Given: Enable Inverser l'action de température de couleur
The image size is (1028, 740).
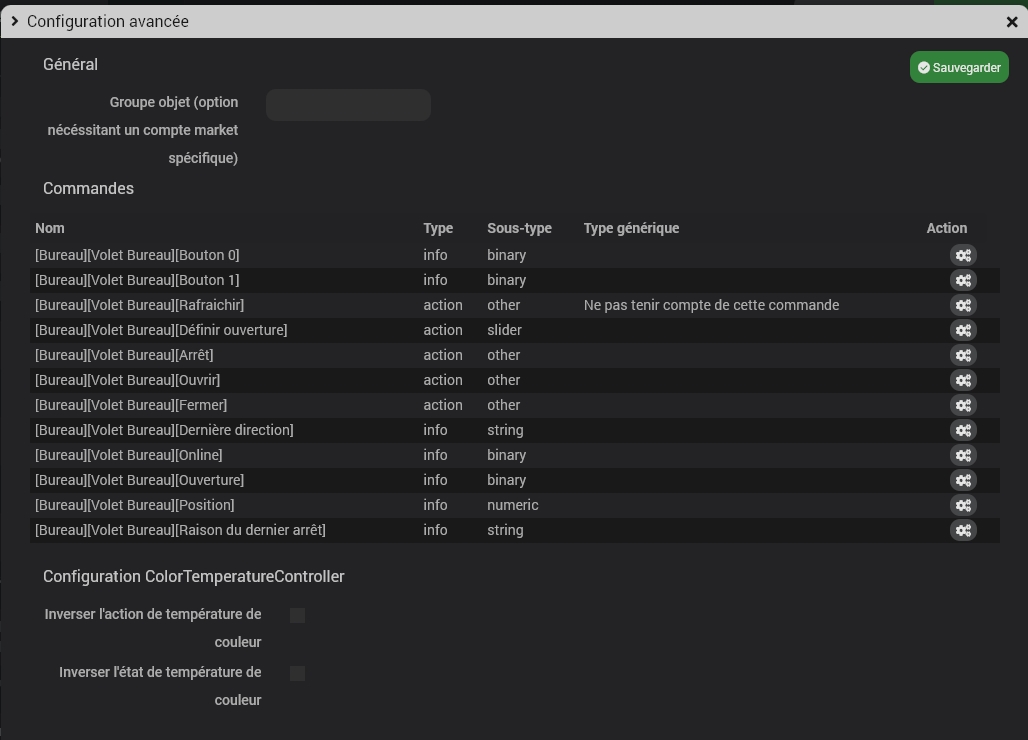Looking at the screenshot, I should point(297,615).
